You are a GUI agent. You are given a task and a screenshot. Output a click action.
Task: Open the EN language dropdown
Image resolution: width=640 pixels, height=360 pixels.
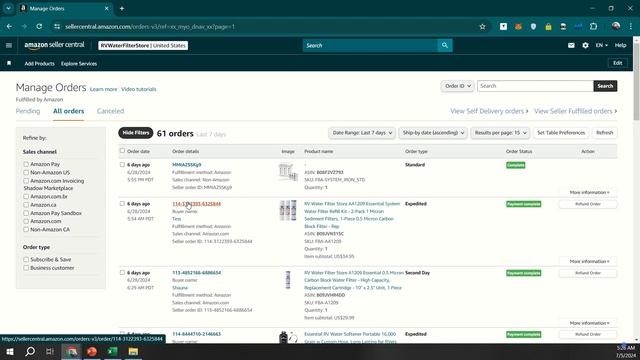point(601,45)
